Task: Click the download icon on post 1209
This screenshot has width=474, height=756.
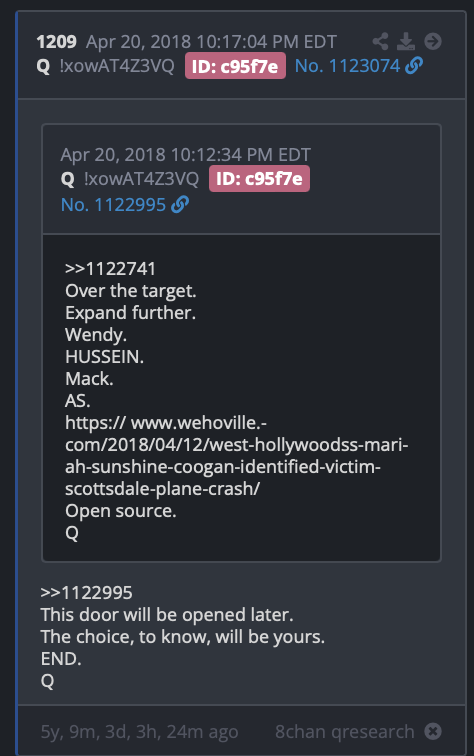Action: coord(406,41)
